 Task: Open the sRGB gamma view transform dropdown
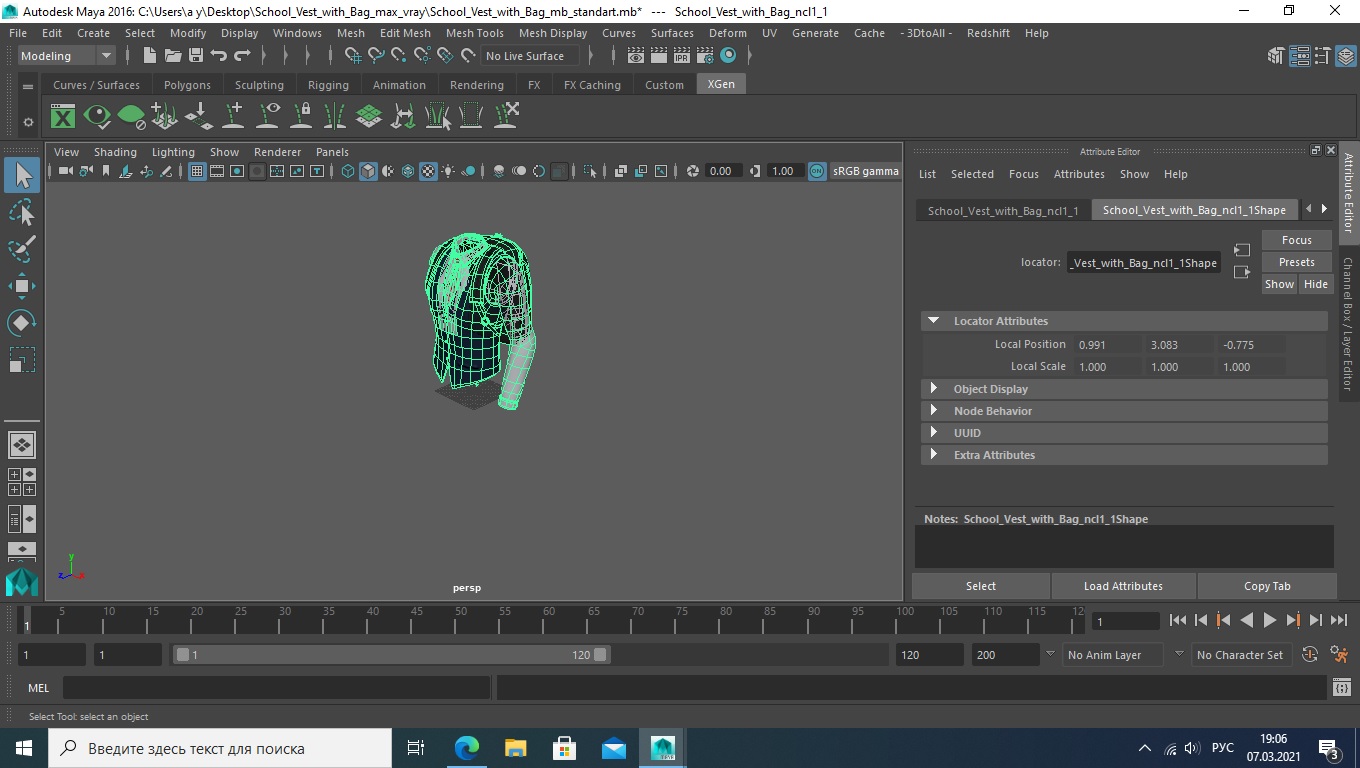click(866, 171)
